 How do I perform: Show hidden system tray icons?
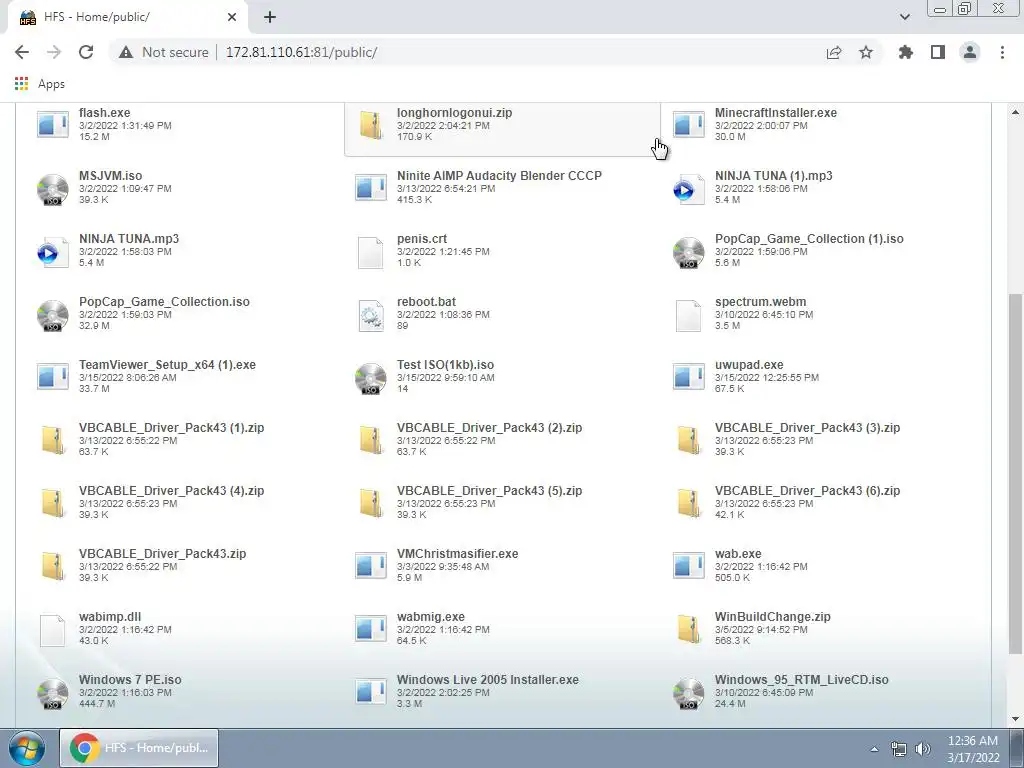tap(874, 749)
